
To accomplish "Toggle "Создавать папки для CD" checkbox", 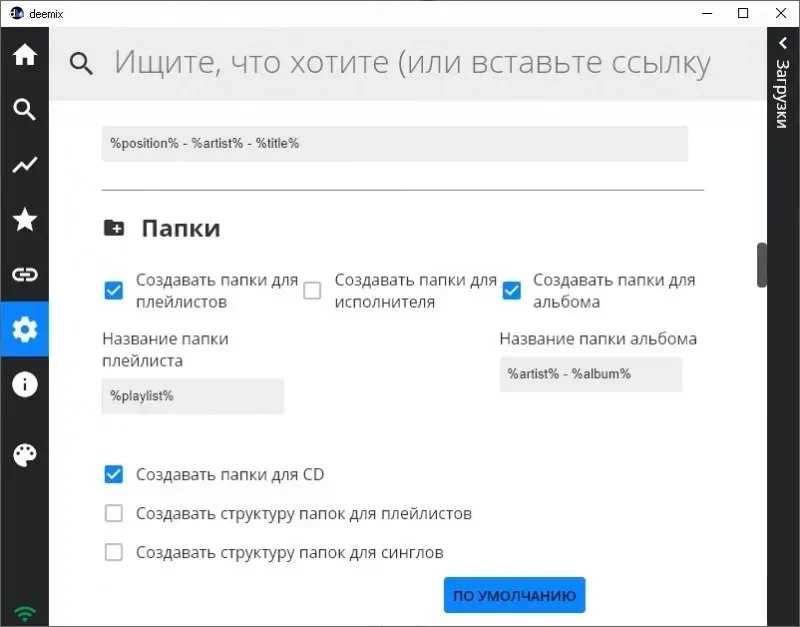I will 114,474.
